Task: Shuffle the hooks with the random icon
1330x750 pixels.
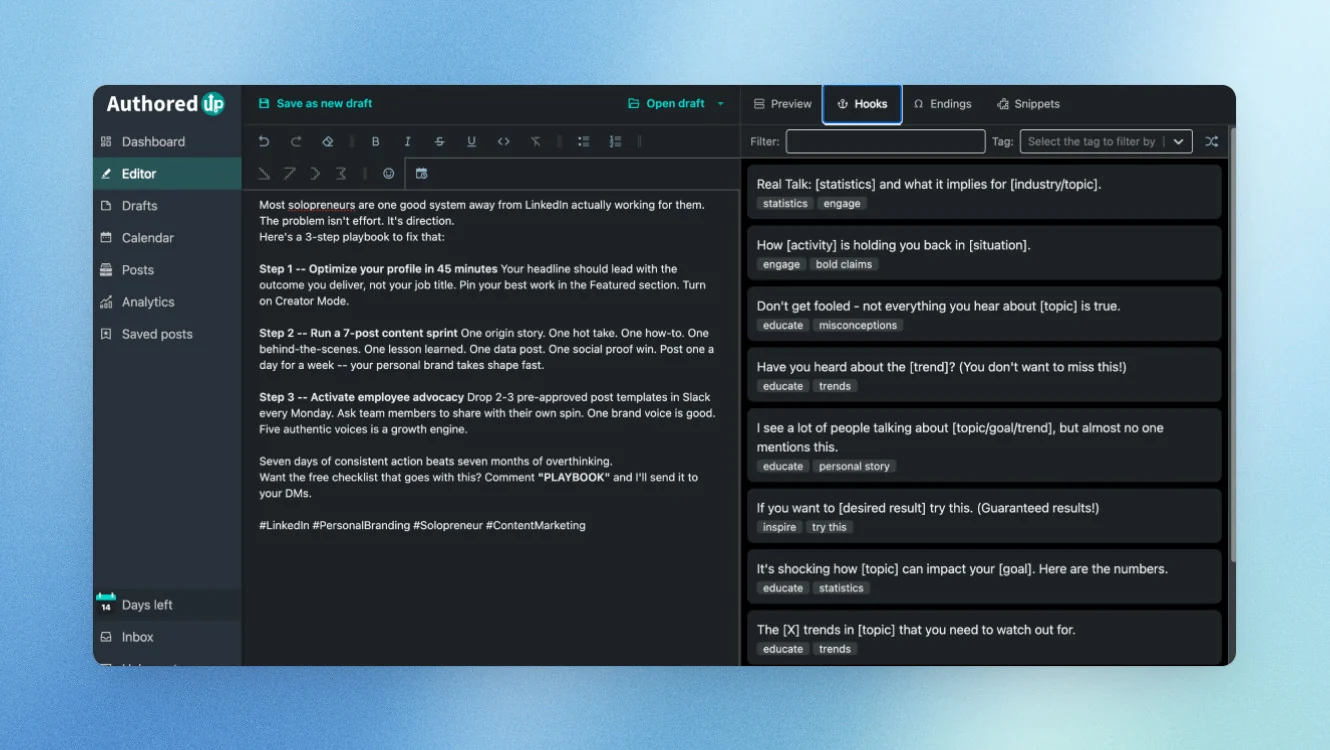Action: pyautogui.click(x=1212, y=142)
